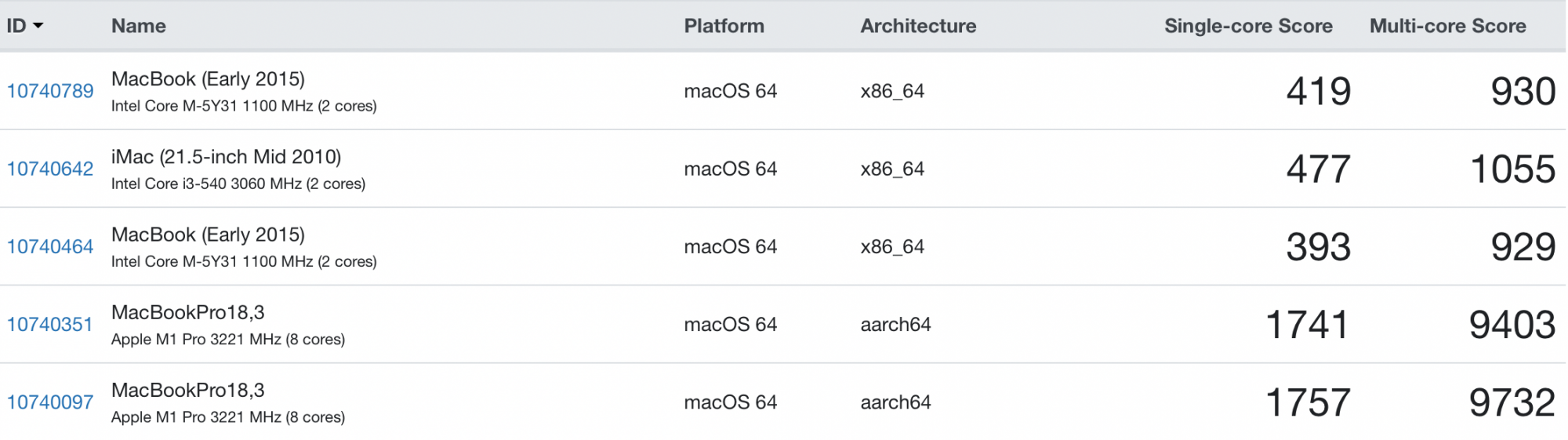Click the Architecture column header
The height and width of the screenshot is (440, 1568).
click(918, 26)
